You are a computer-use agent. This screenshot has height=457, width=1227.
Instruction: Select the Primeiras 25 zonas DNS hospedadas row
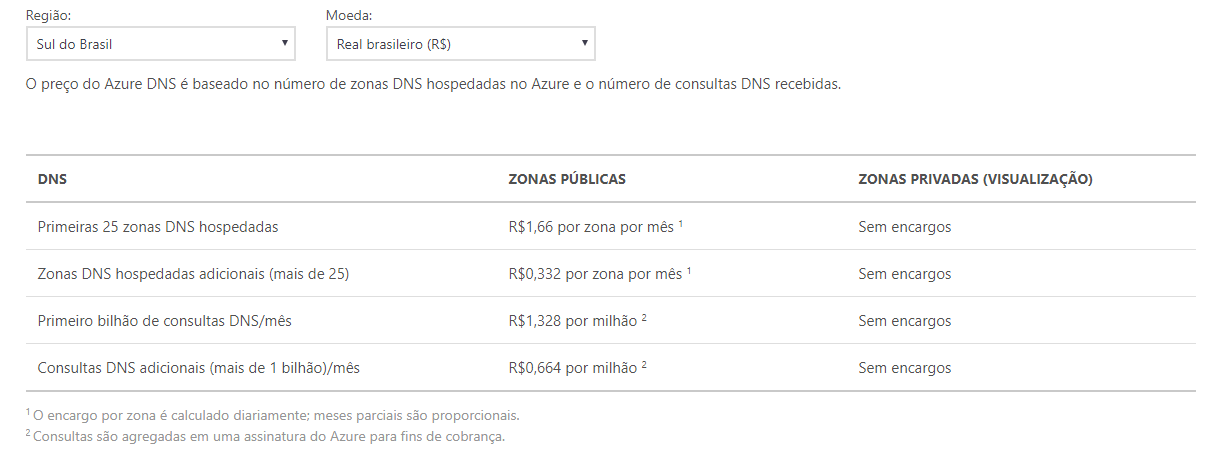158,227
